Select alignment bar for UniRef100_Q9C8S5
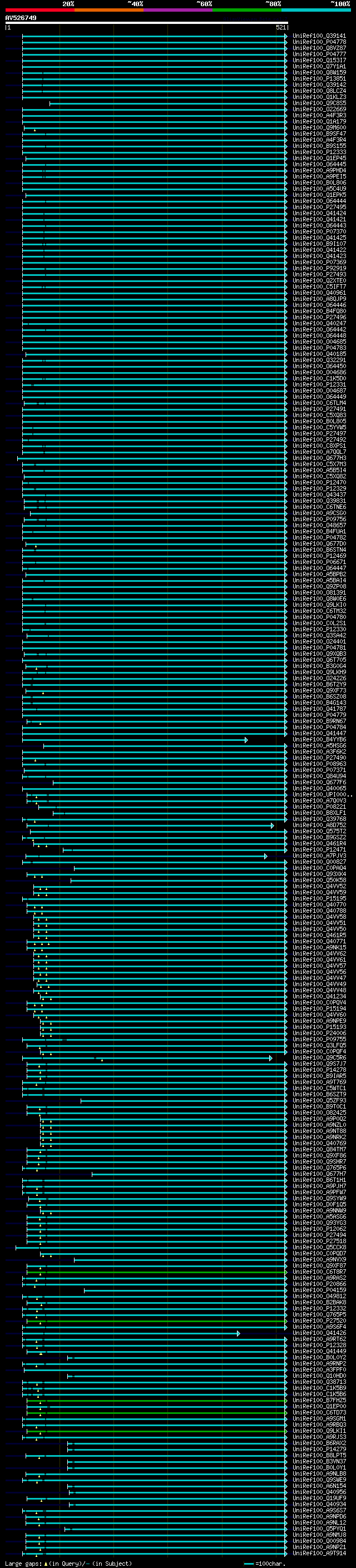This screenshot has width=356, height=1568. point(169,103)
